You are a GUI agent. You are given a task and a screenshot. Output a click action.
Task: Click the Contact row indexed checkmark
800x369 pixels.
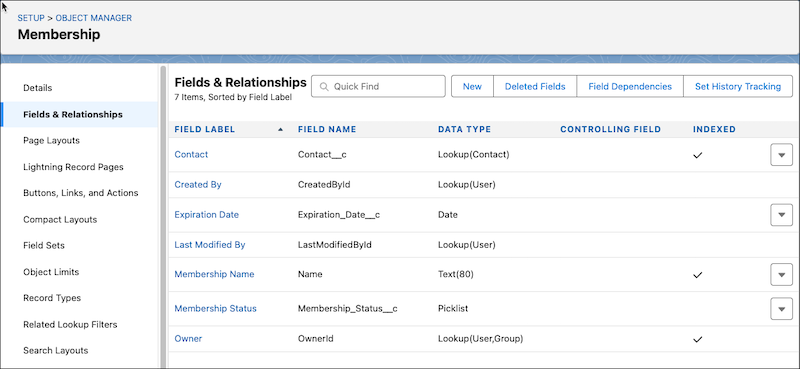pos(697,155)
